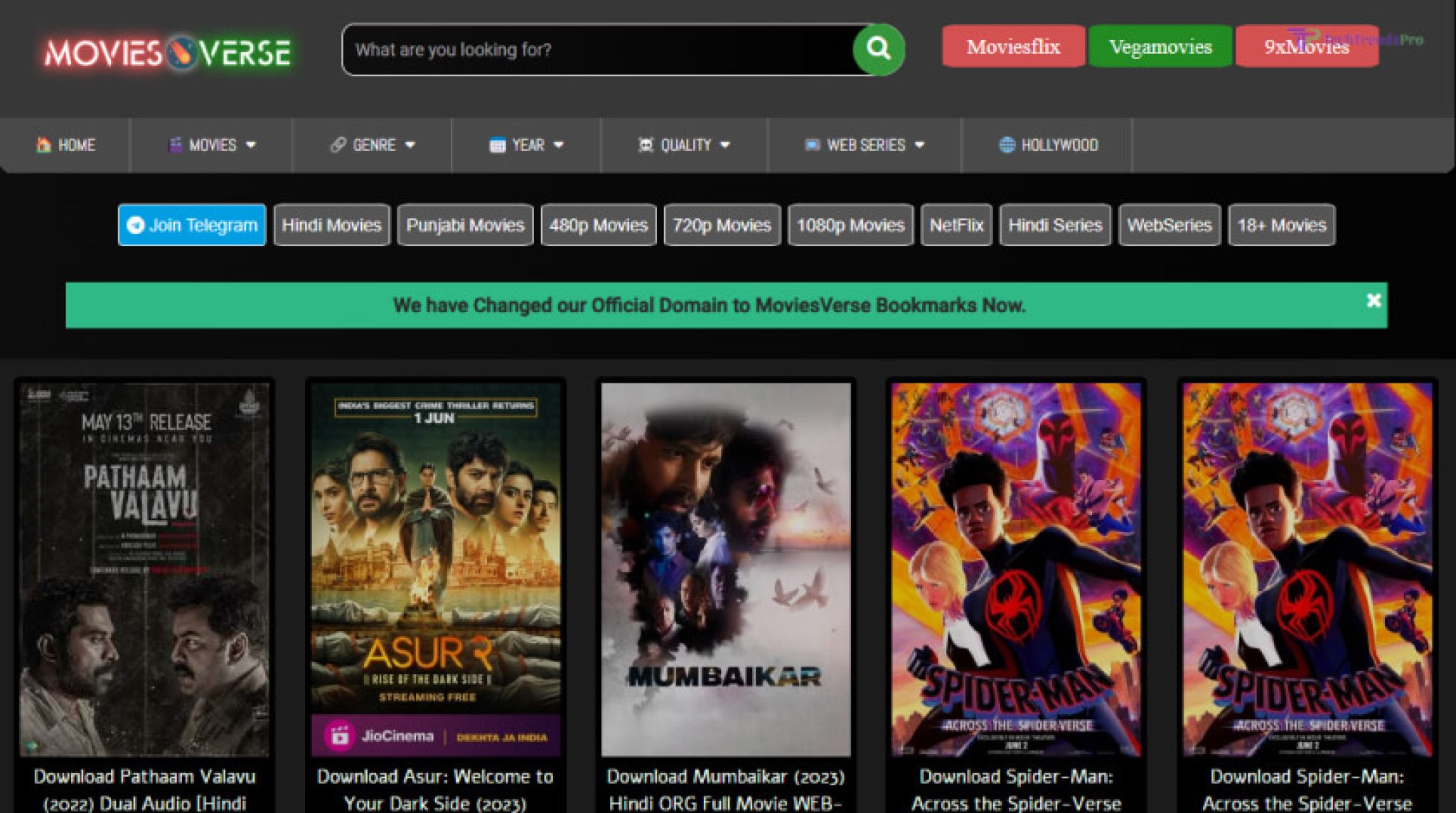Click the domain change announcement text
This screenshot has width=1456, height=813.
(x=709, y=305)
